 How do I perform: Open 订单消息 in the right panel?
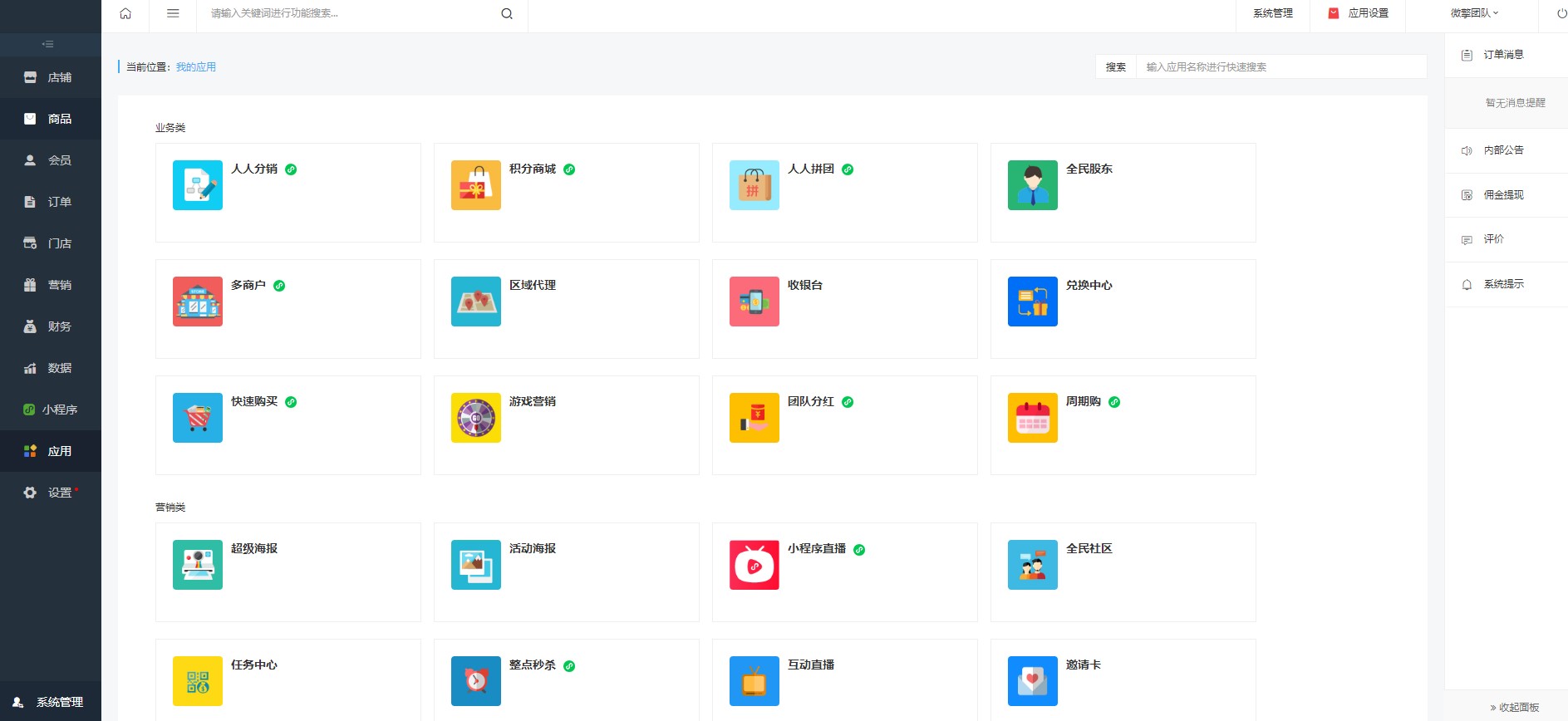[x=1503, y=55]
